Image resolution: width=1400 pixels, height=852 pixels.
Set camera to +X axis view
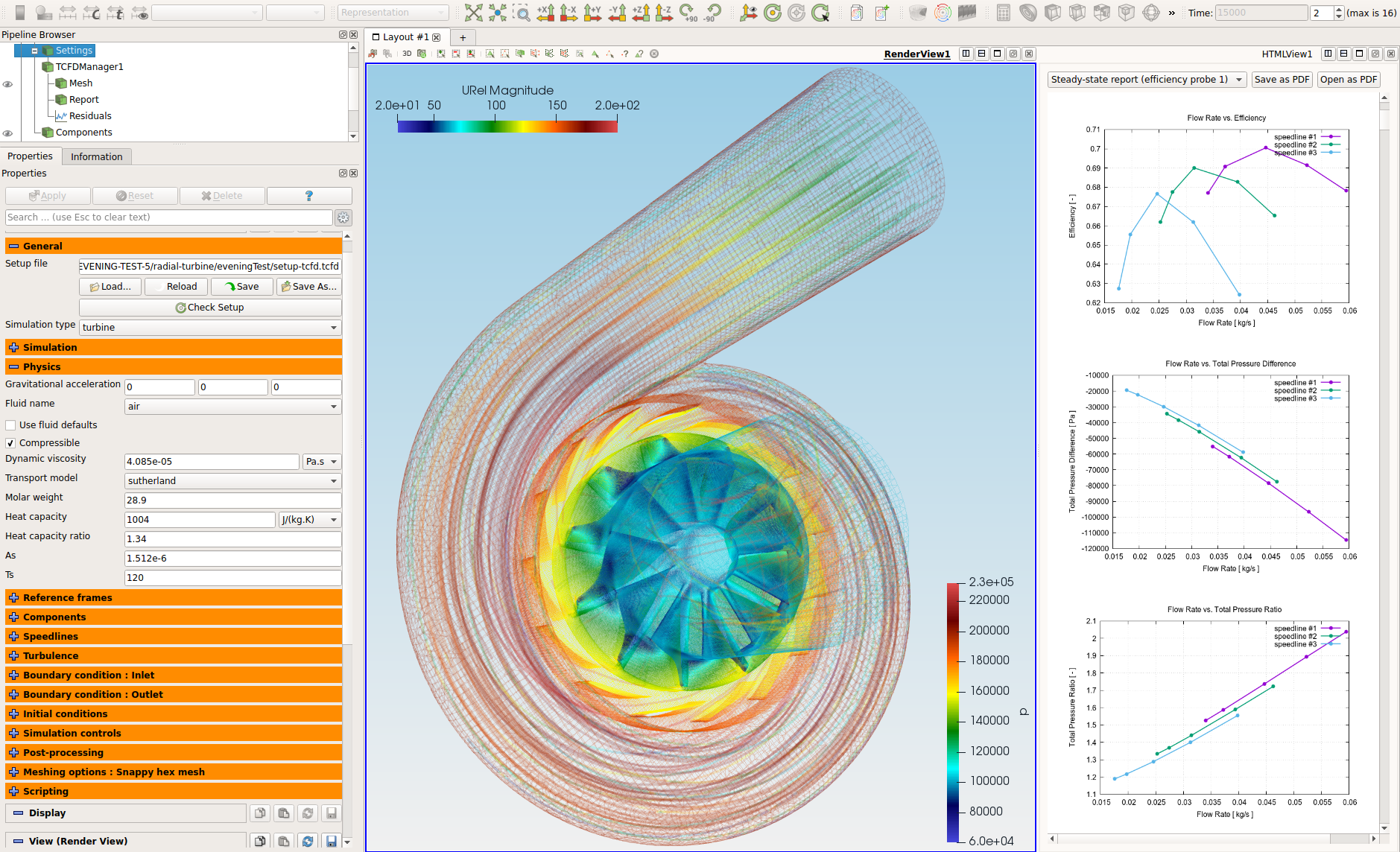(545, 13)
